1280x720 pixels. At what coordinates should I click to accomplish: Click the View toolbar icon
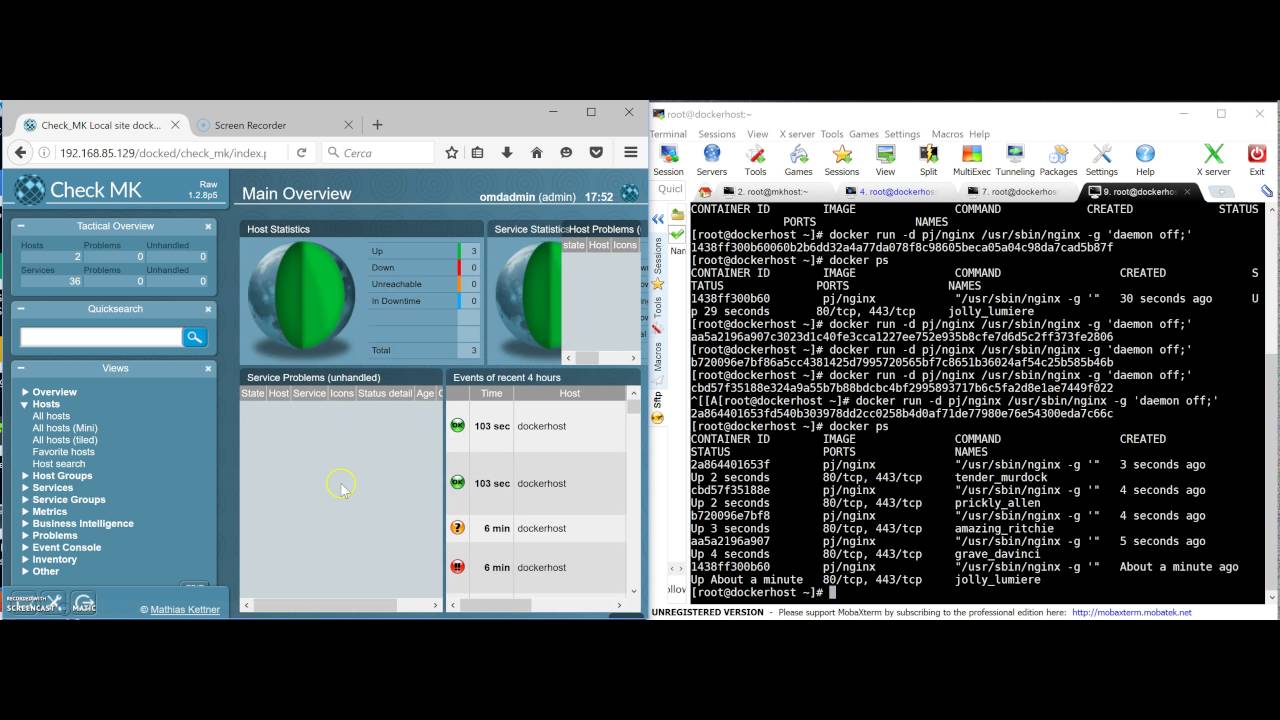pos(885,159)
